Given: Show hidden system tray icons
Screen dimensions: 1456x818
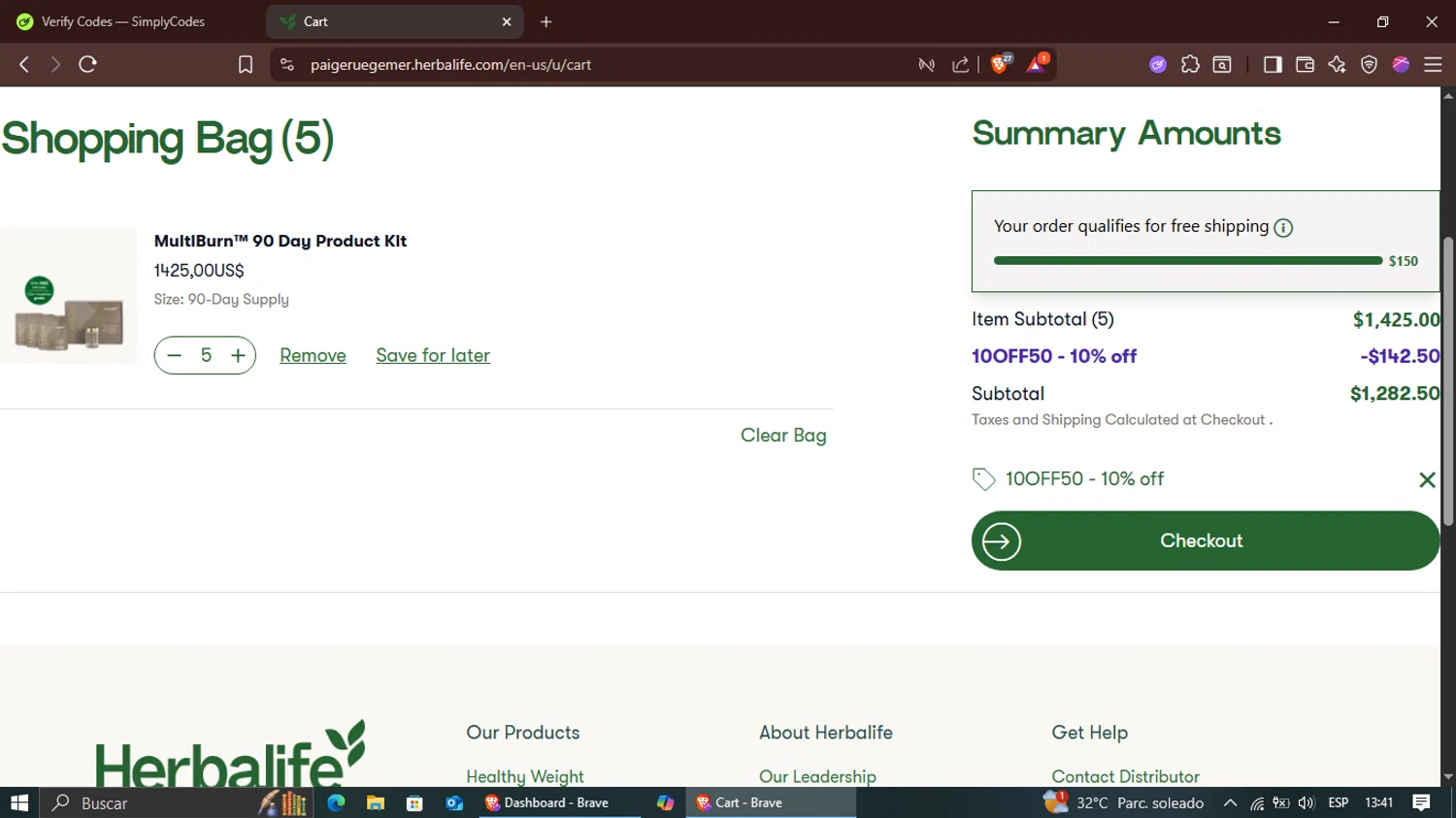Looking at the screenshot, I should (1230, 802).
